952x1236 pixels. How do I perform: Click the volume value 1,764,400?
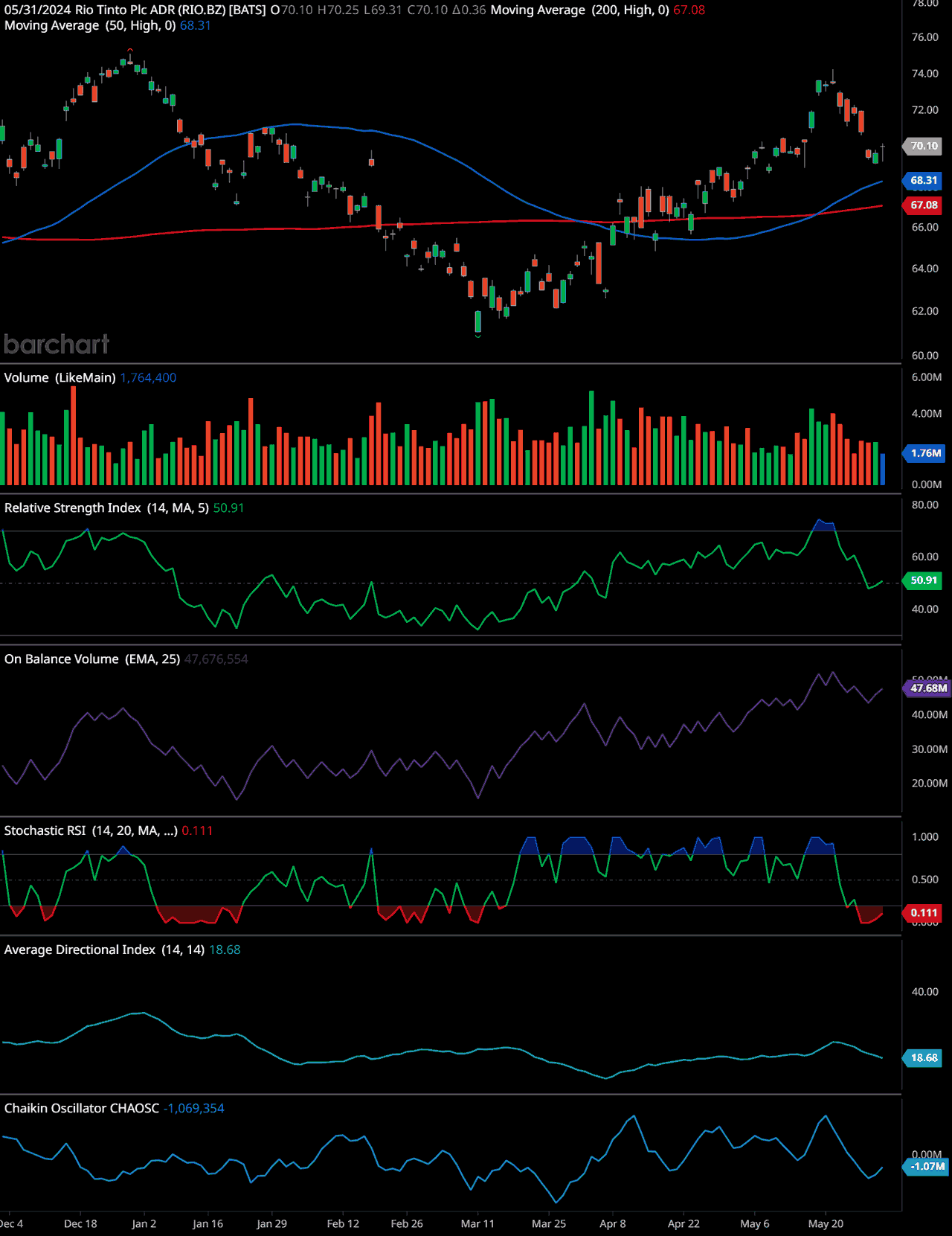click(149, 378)
